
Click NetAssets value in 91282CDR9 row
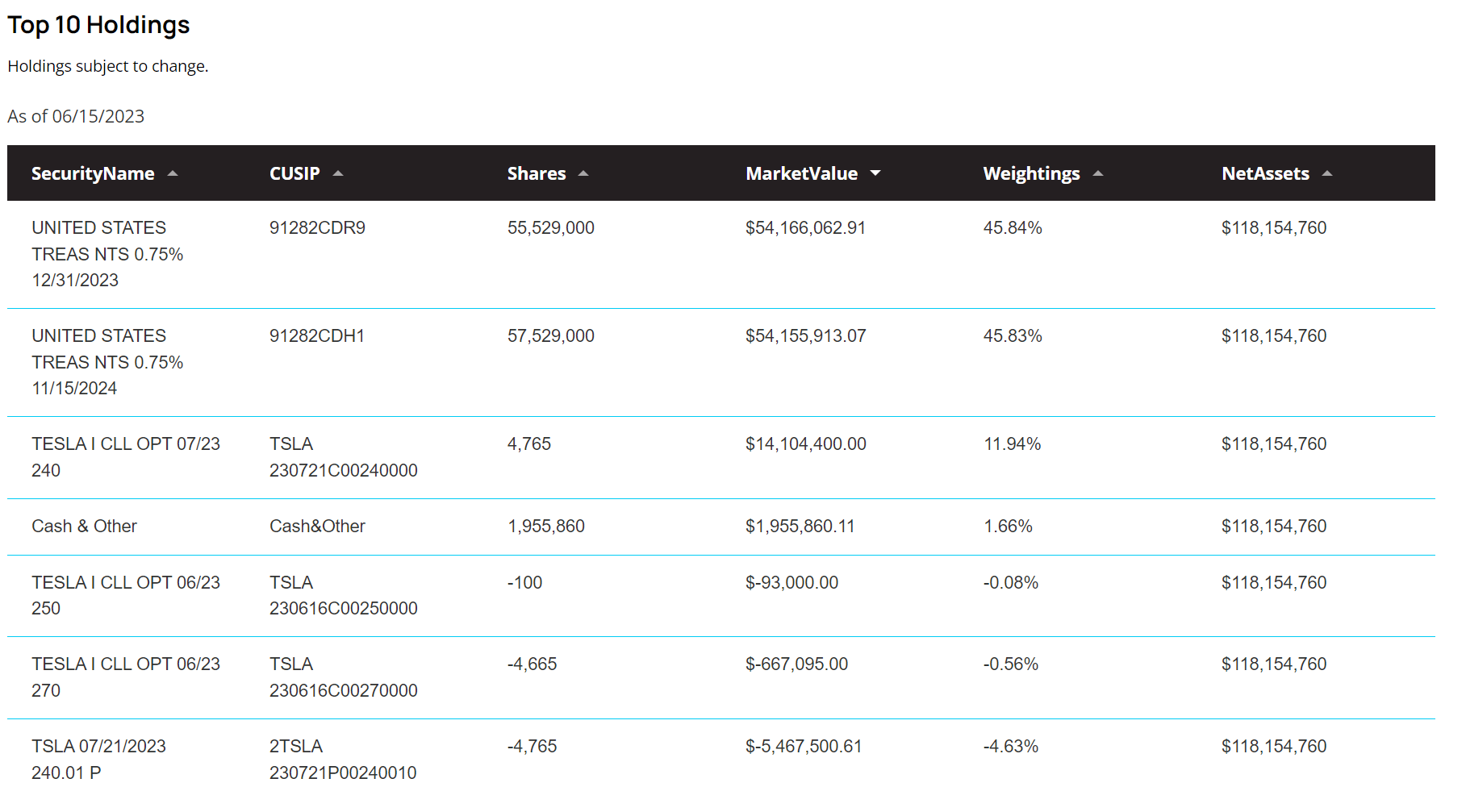click(1274, 228)
